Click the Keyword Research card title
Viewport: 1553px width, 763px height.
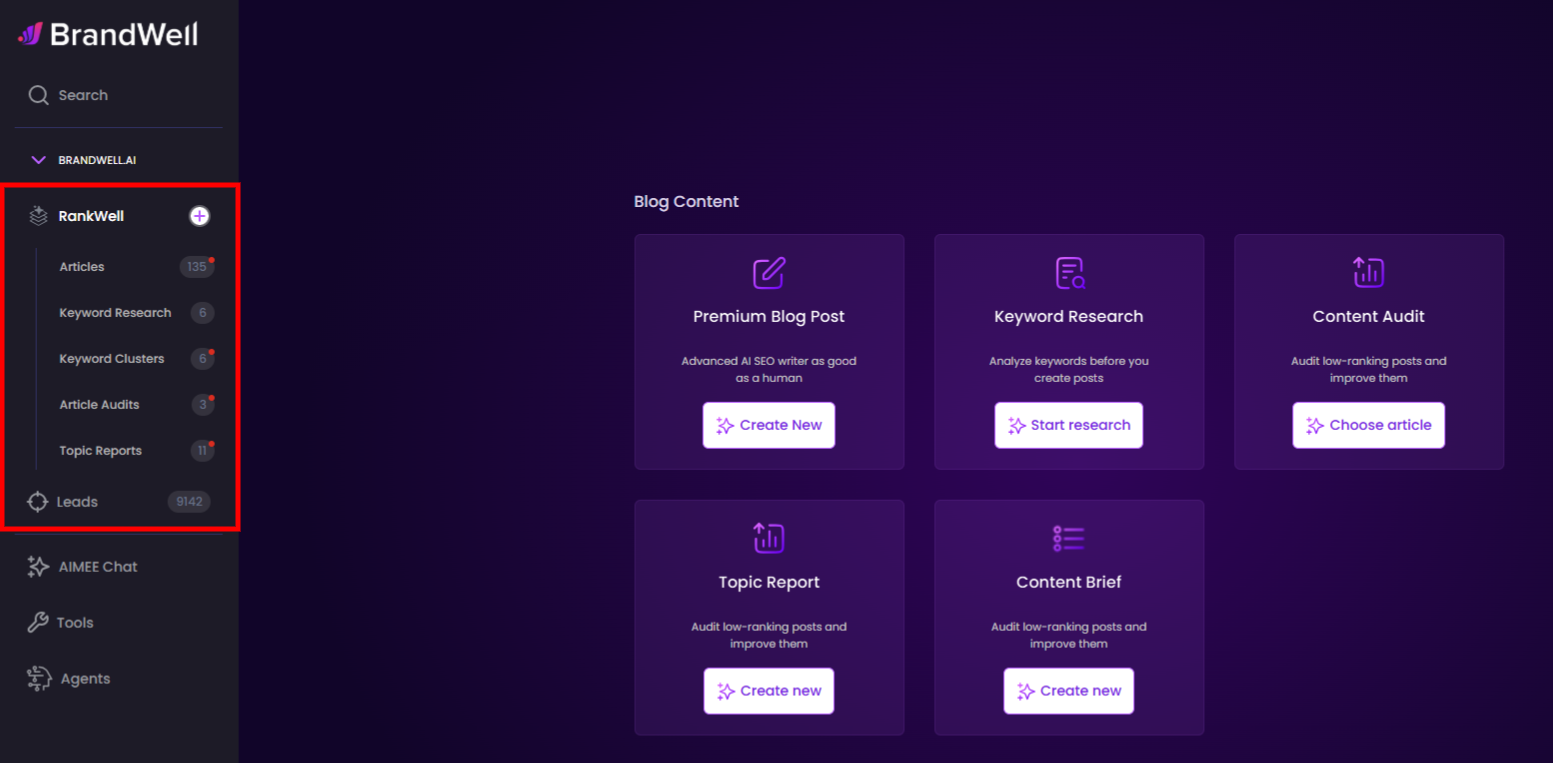tap(1069, 316)
